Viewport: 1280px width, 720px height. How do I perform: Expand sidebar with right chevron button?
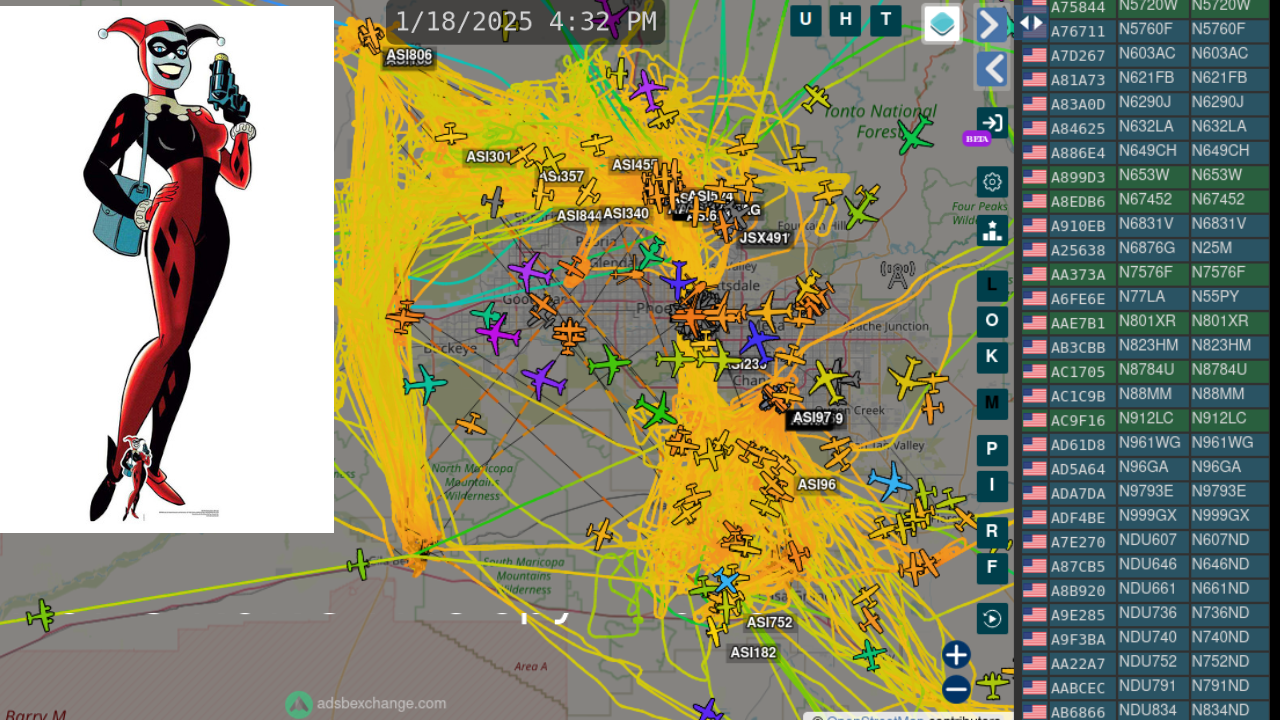click(x=991, y=25)
